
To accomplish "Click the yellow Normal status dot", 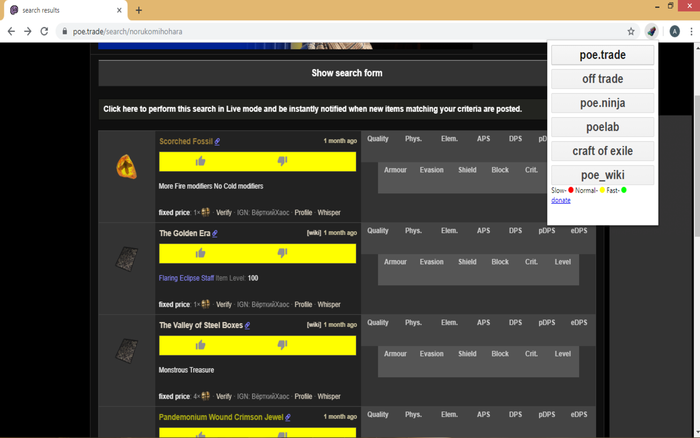I will pos(602,190).
